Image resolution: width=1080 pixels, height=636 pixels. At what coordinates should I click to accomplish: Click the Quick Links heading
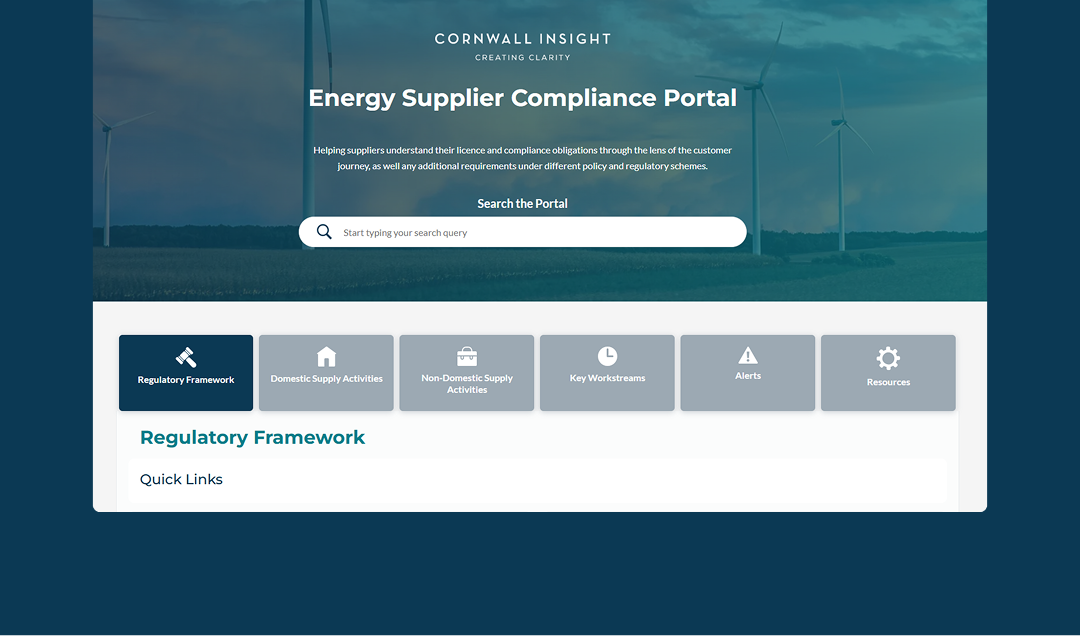[181, 480]
